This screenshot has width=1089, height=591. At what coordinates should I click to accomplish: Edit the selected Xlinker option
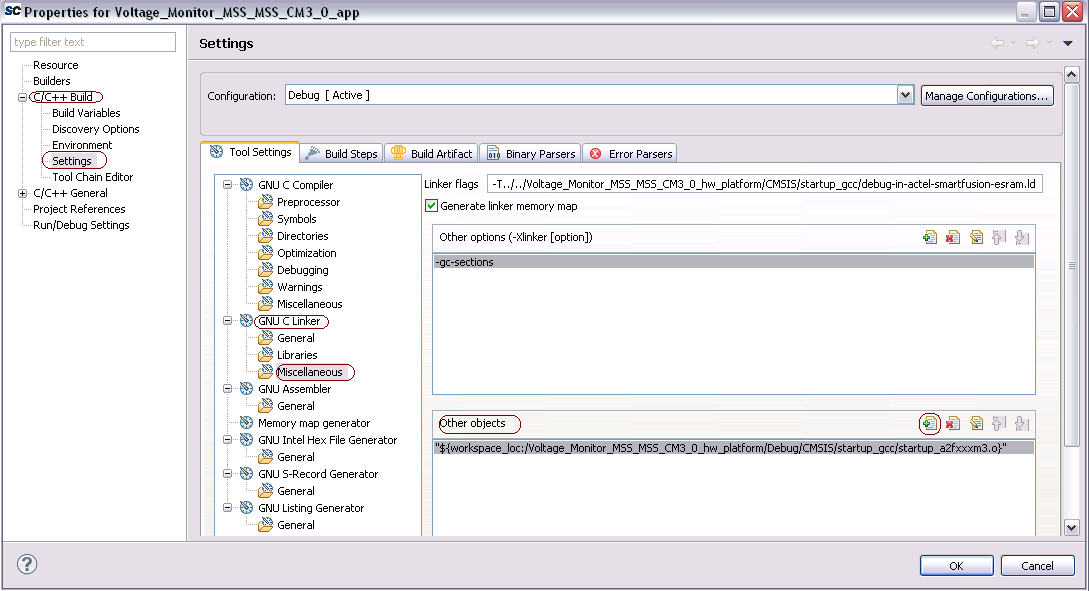point(976,237)
